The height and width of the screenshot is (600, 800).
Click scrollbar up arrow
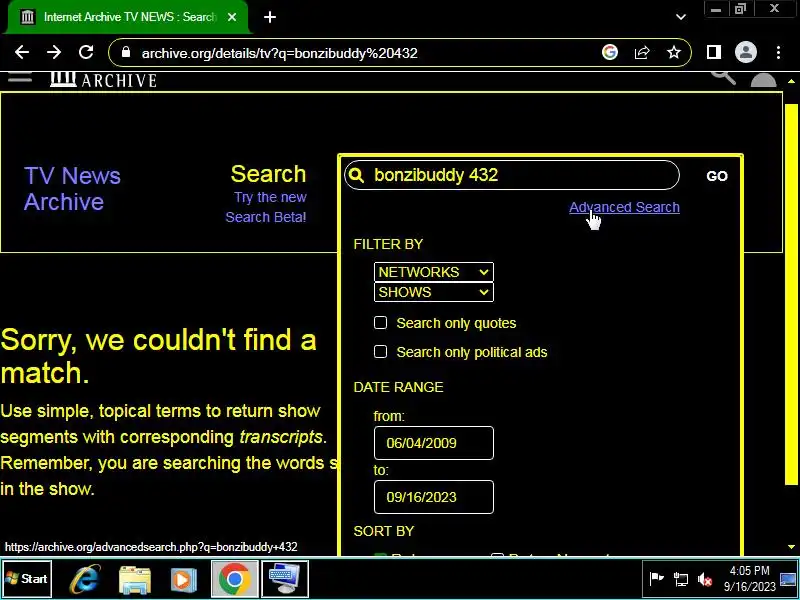tap(791, 81)
